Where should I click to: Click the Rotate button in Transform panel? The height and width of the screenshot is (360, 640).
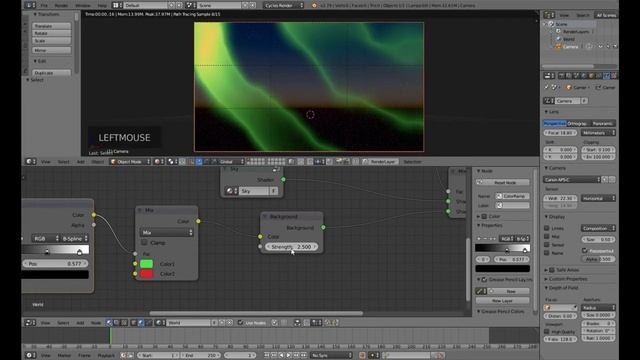click(x=51, y=33)
